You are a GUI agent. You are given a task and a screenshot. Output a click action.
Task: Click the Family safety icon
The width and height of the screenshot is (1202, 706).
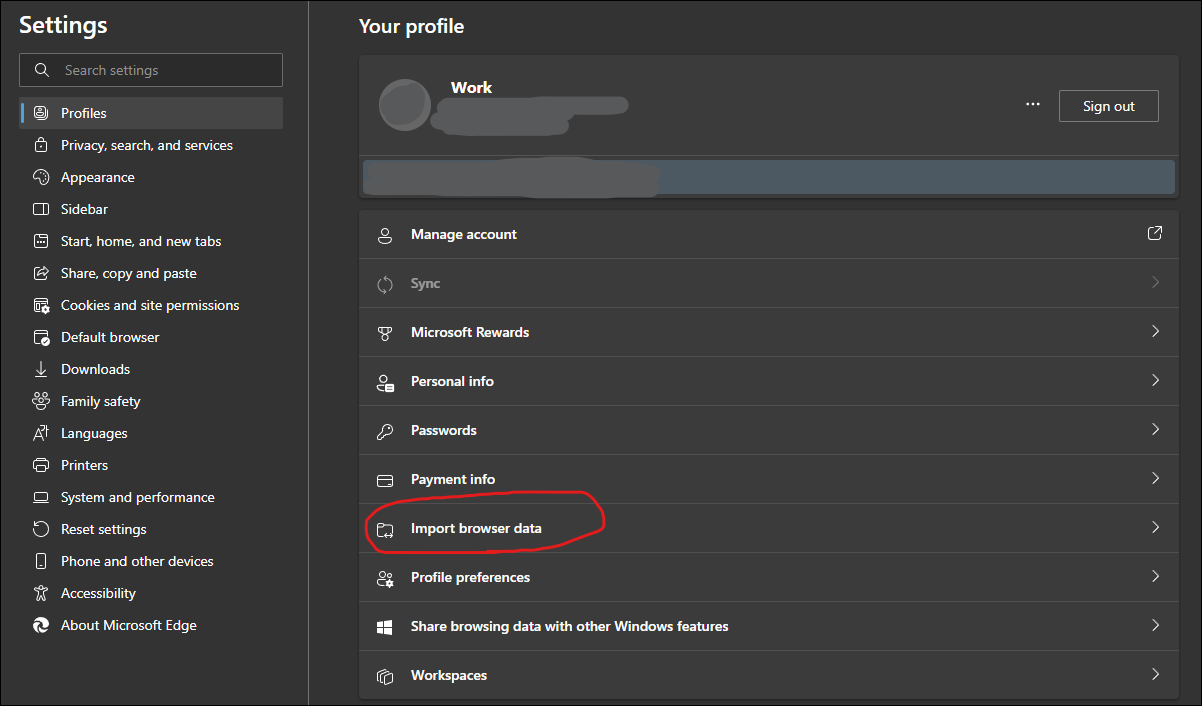41,401
